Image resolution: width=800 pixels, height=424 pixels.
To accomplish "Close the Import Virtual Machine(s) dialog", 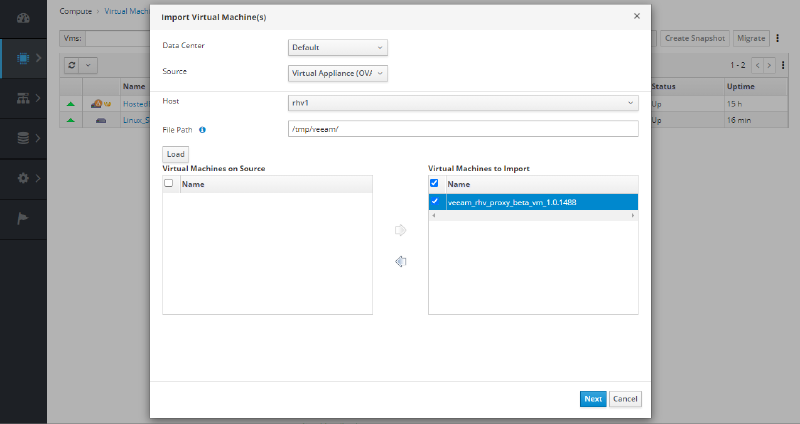I will [637, 16].
